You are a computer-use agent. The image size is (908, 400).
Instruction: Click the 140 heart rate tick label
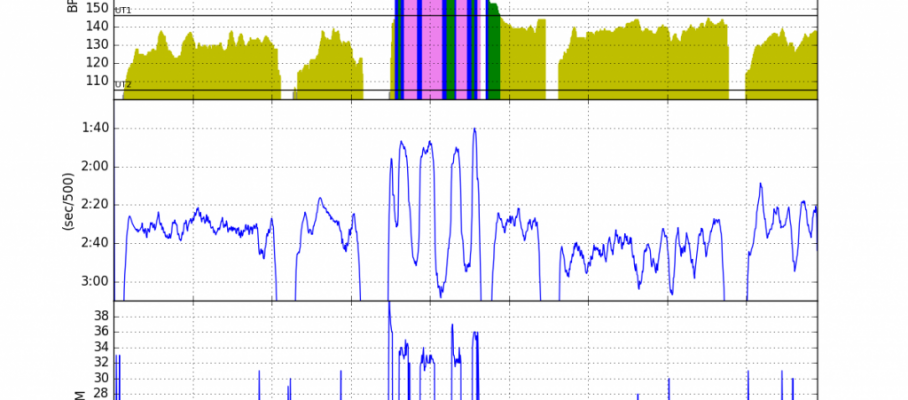[x=96, y=26]
